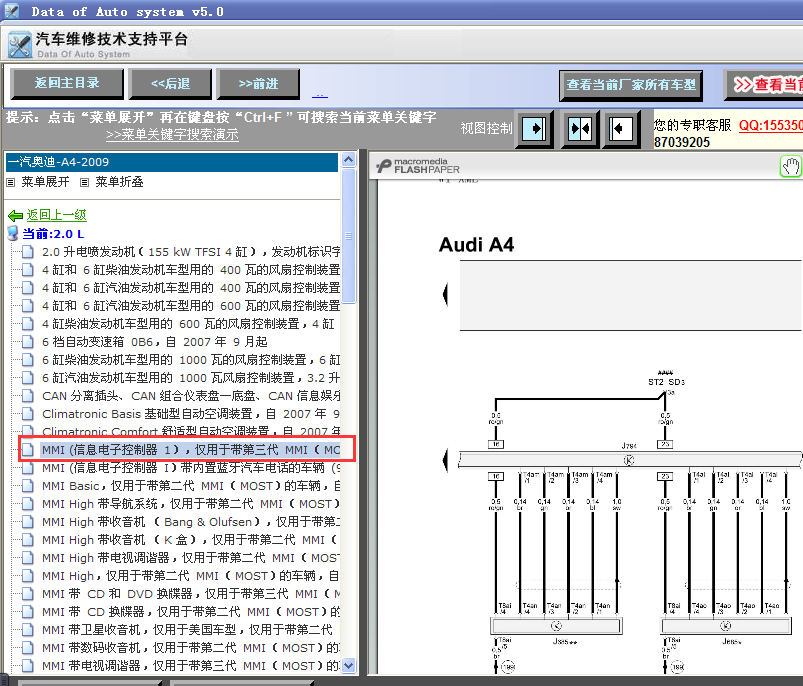Click the view control center-split icon

580,128
